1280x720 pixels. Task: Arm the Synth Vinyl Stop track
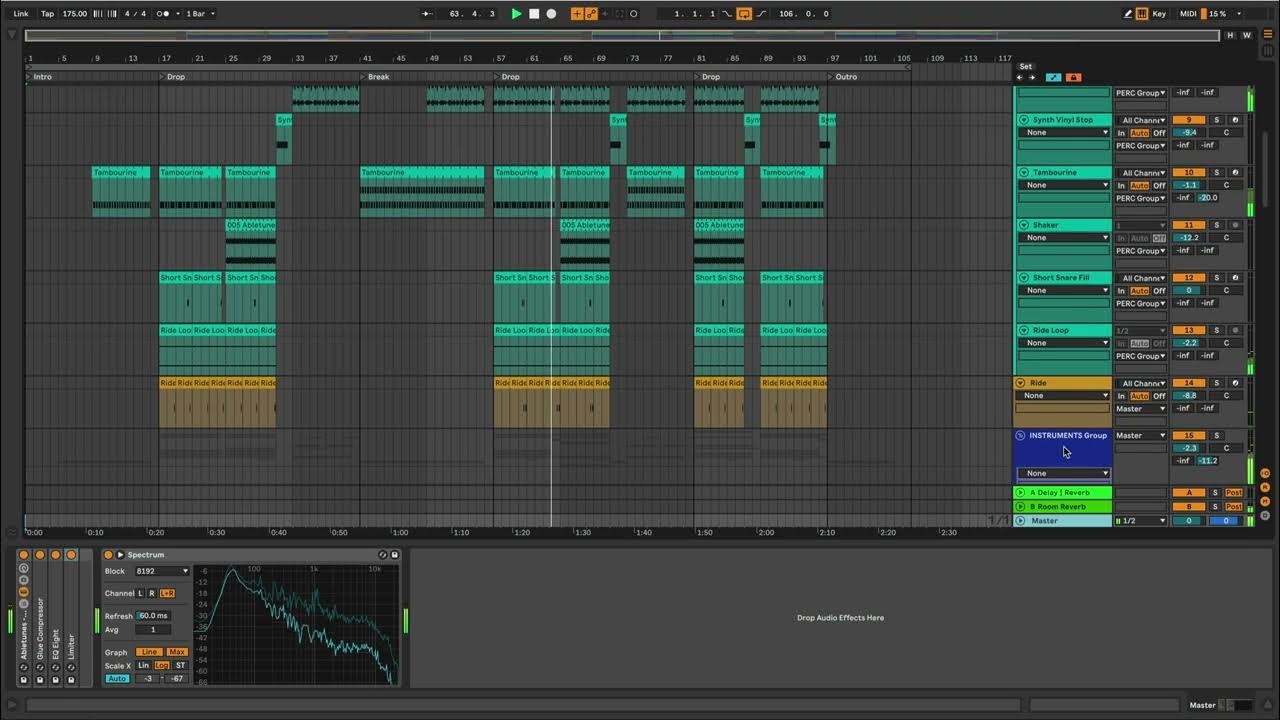1235,120
